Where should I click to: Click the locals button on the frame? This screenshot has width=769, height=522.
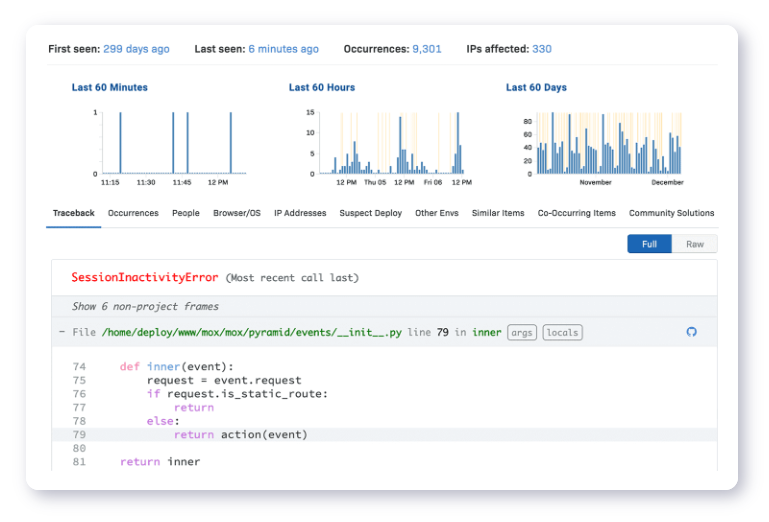coord(563,333)
